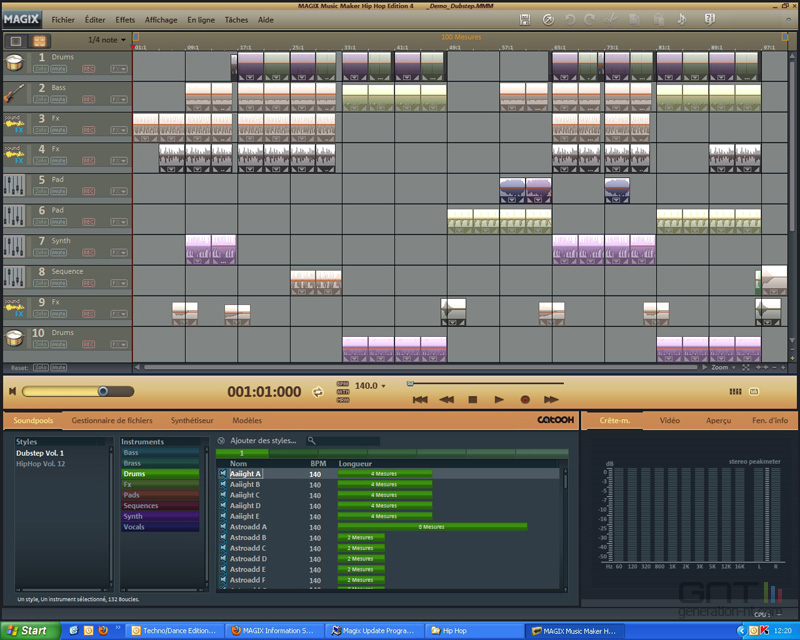The width and height of the screenshot is (800, 640).
Task: Click the red Record button in transport
Action: pyautogui.click(x=525, y=400)
